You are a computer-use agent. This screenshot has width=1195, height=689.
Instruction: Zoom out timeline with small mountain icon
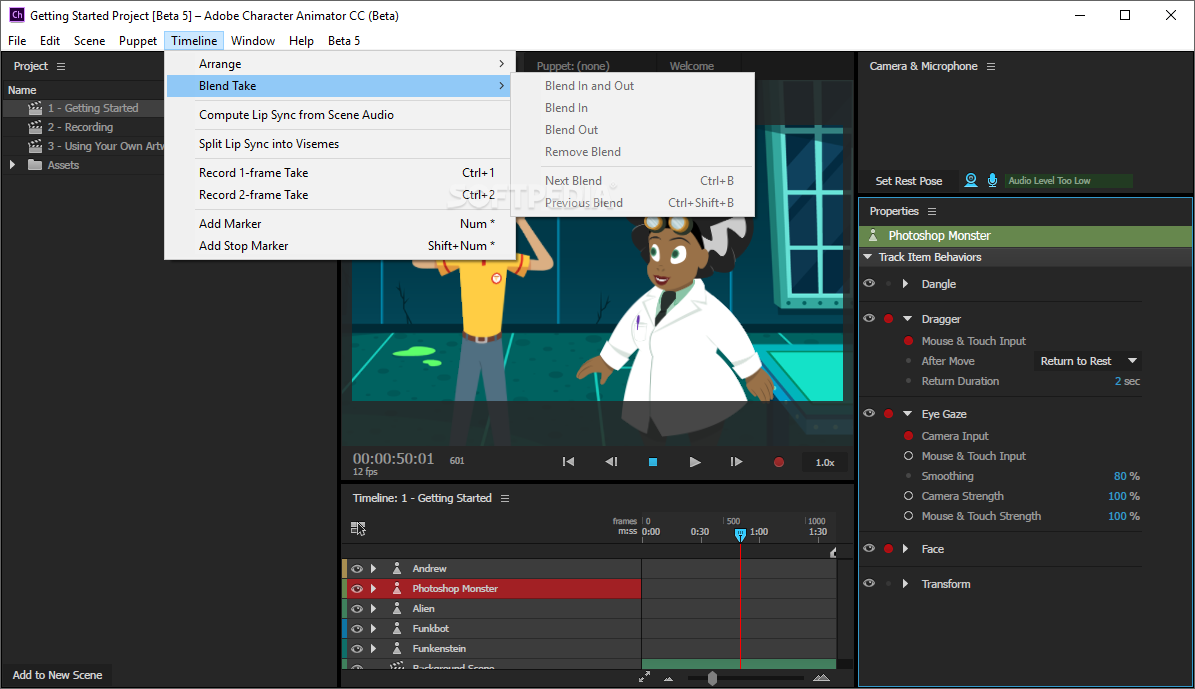point(668,678)
